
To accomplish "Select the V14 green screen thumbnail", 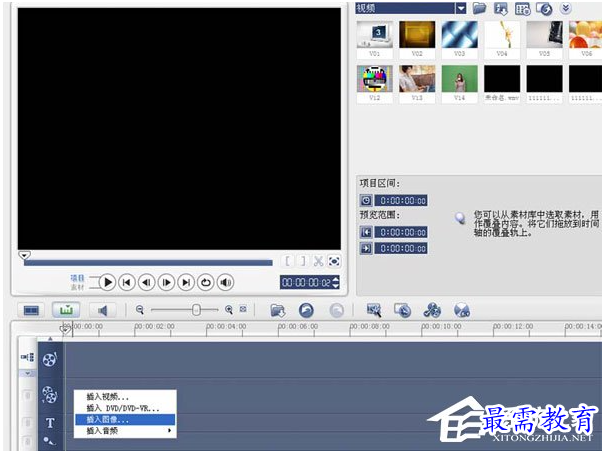I will (460, 79).
